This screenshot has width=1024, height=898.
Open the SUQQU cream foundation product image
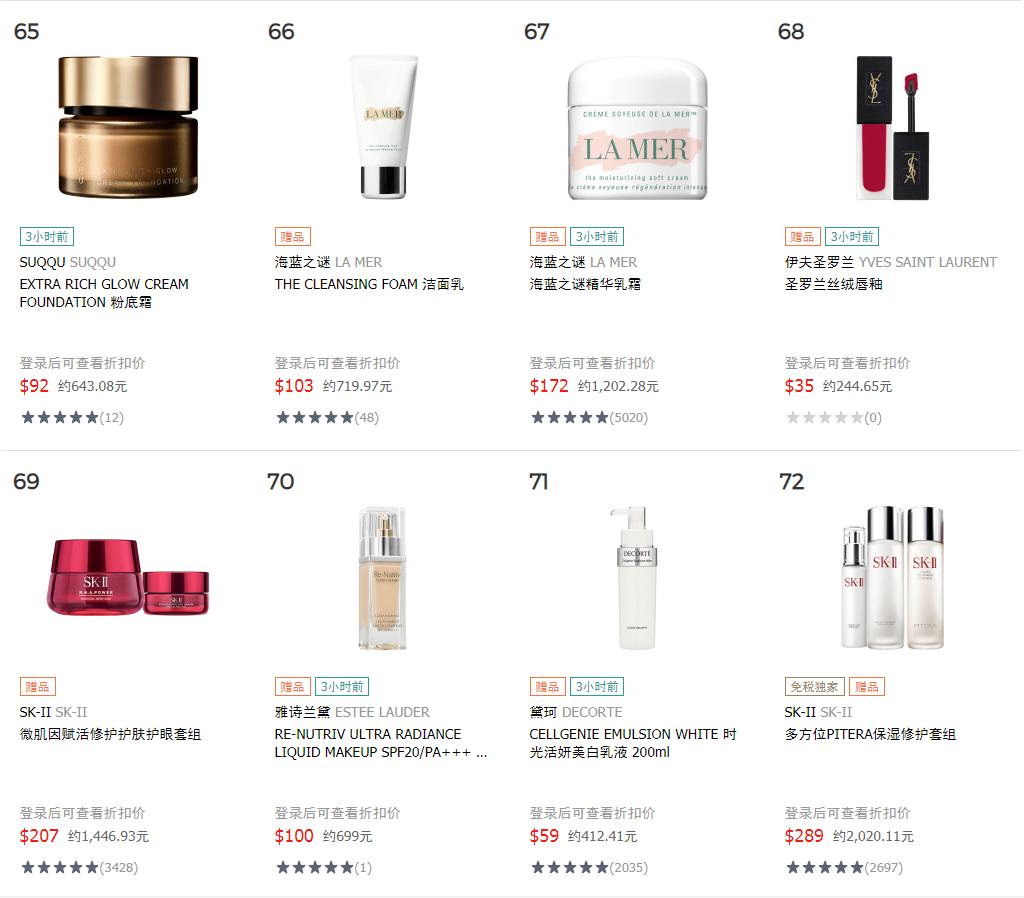[x=128, y=127]
